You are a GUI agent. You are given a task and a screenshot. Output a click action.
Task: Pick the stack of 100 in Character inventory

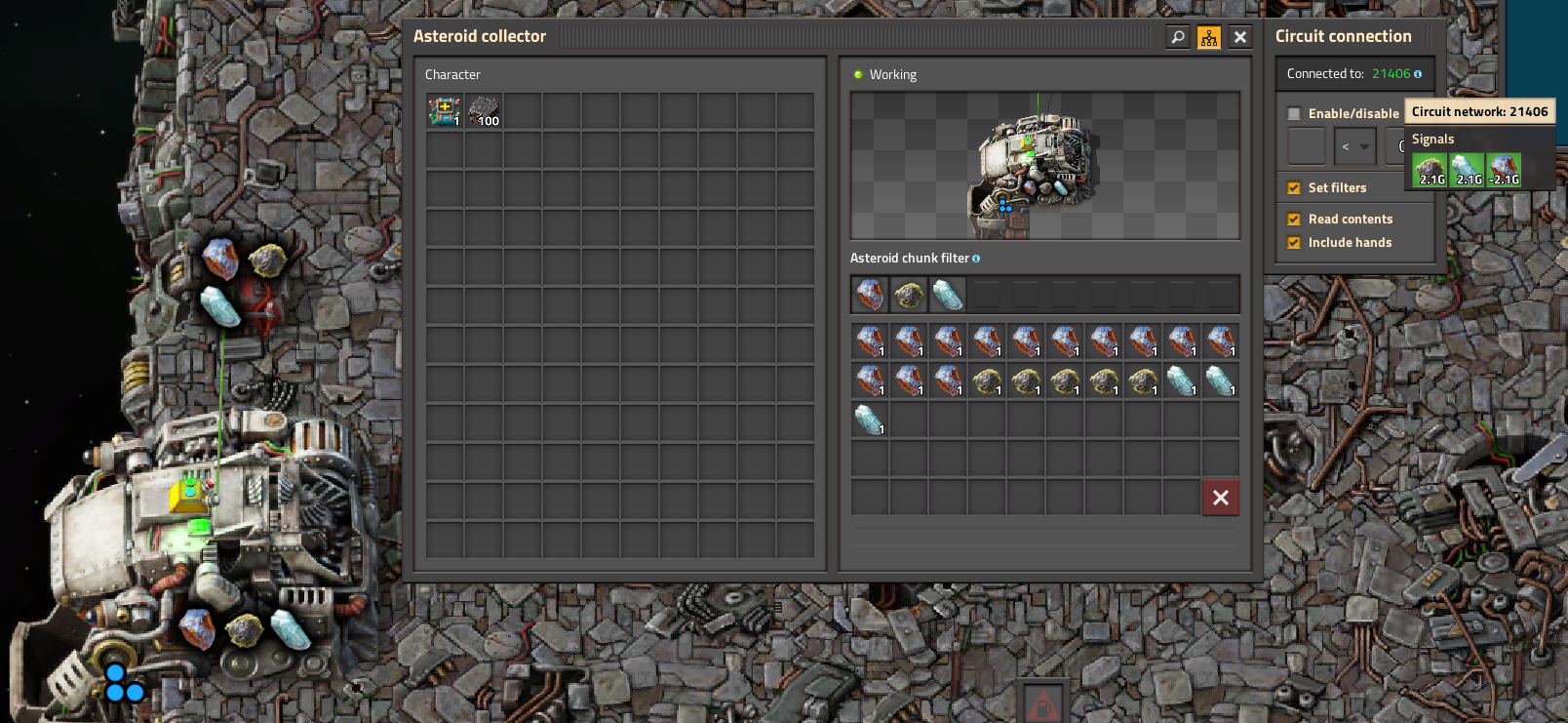click(484, 111)
